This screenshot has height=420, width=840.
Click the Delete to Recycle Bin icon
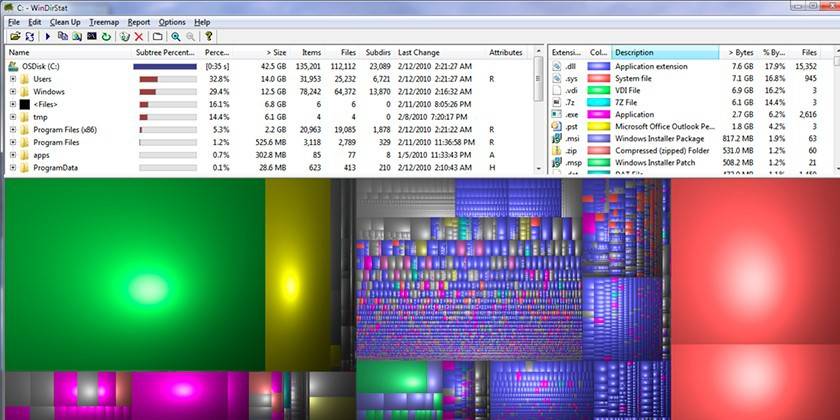point(124,36)
